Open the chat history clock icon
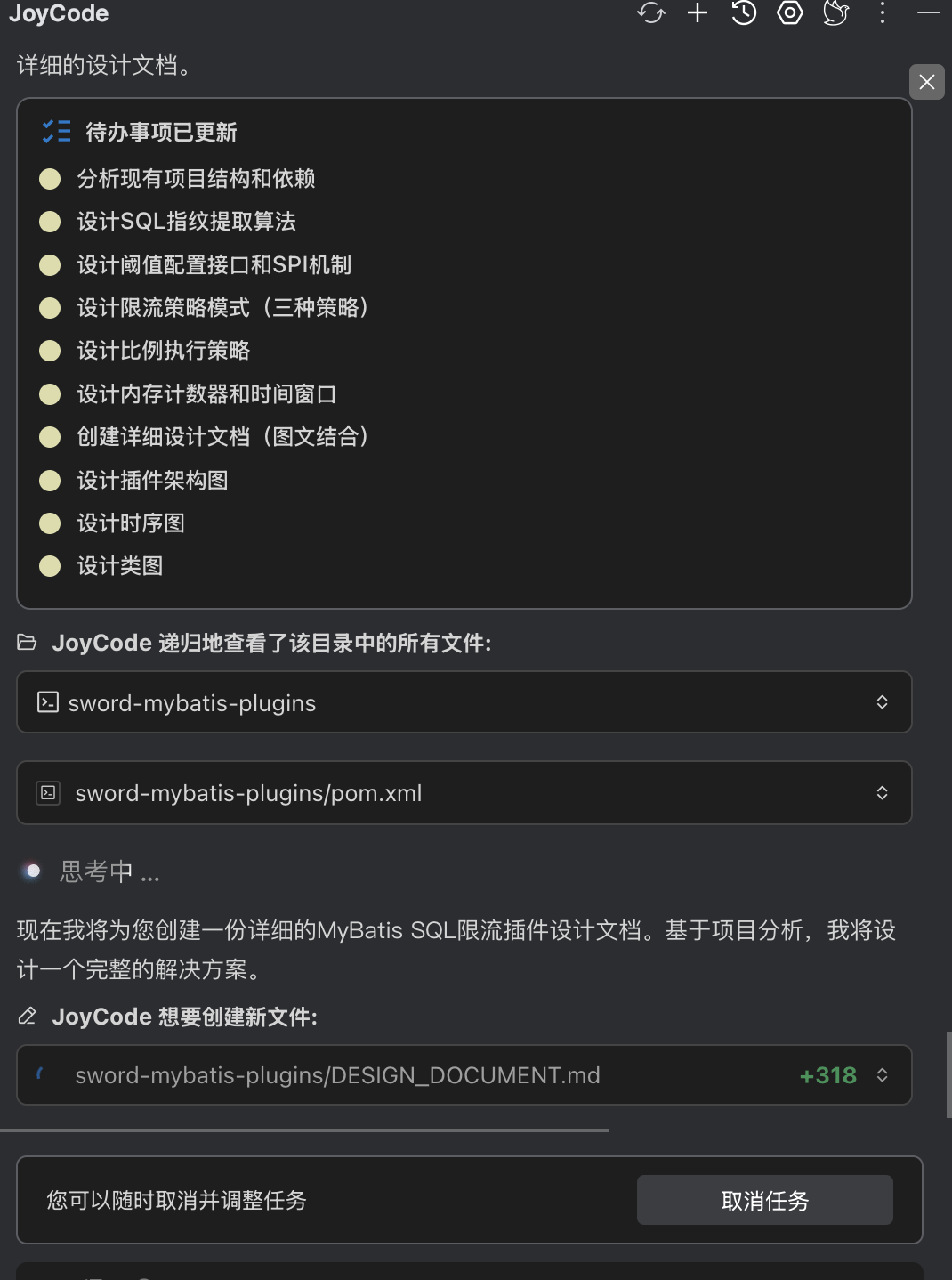The width and height of the screenshot is (952, 1280). point(744,12)
